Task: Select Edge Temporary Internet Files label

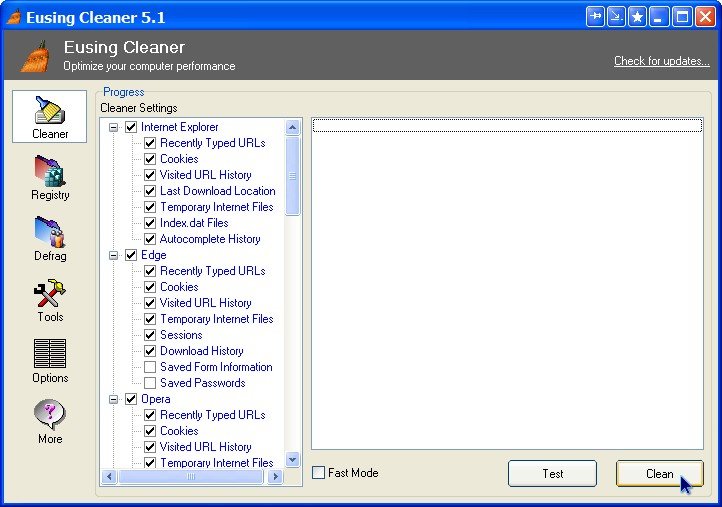Action: click(x=217, y=319)
